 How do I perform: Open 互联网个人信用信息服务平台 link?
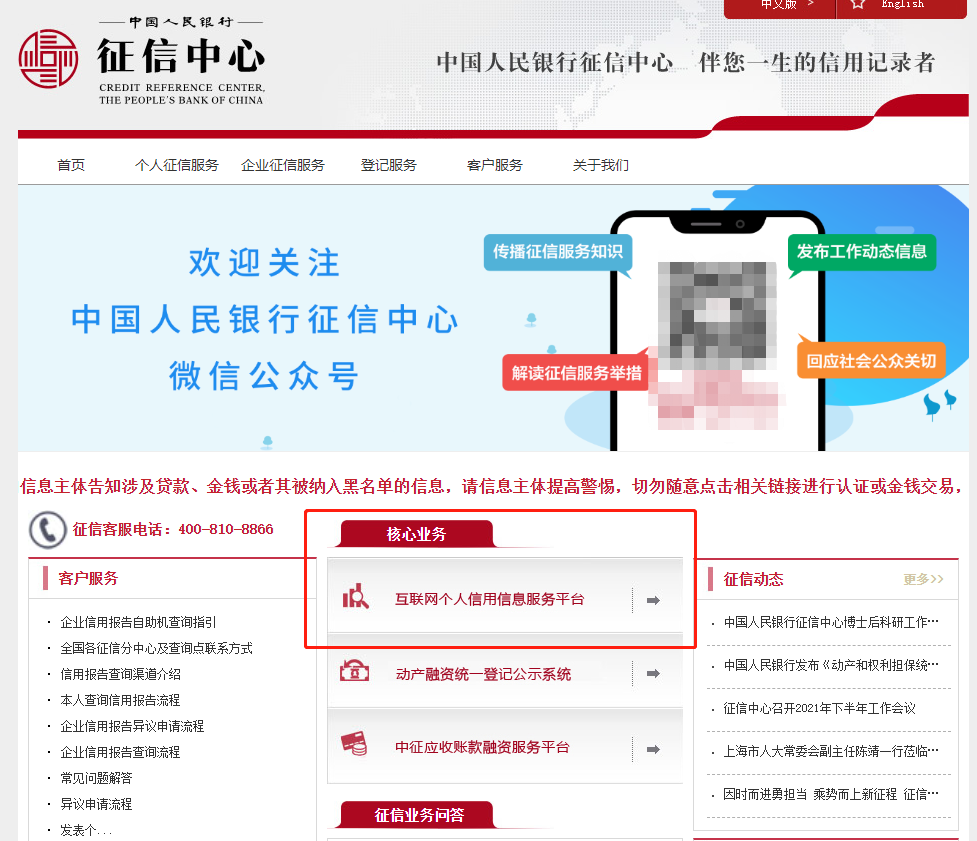coord(490,599)
